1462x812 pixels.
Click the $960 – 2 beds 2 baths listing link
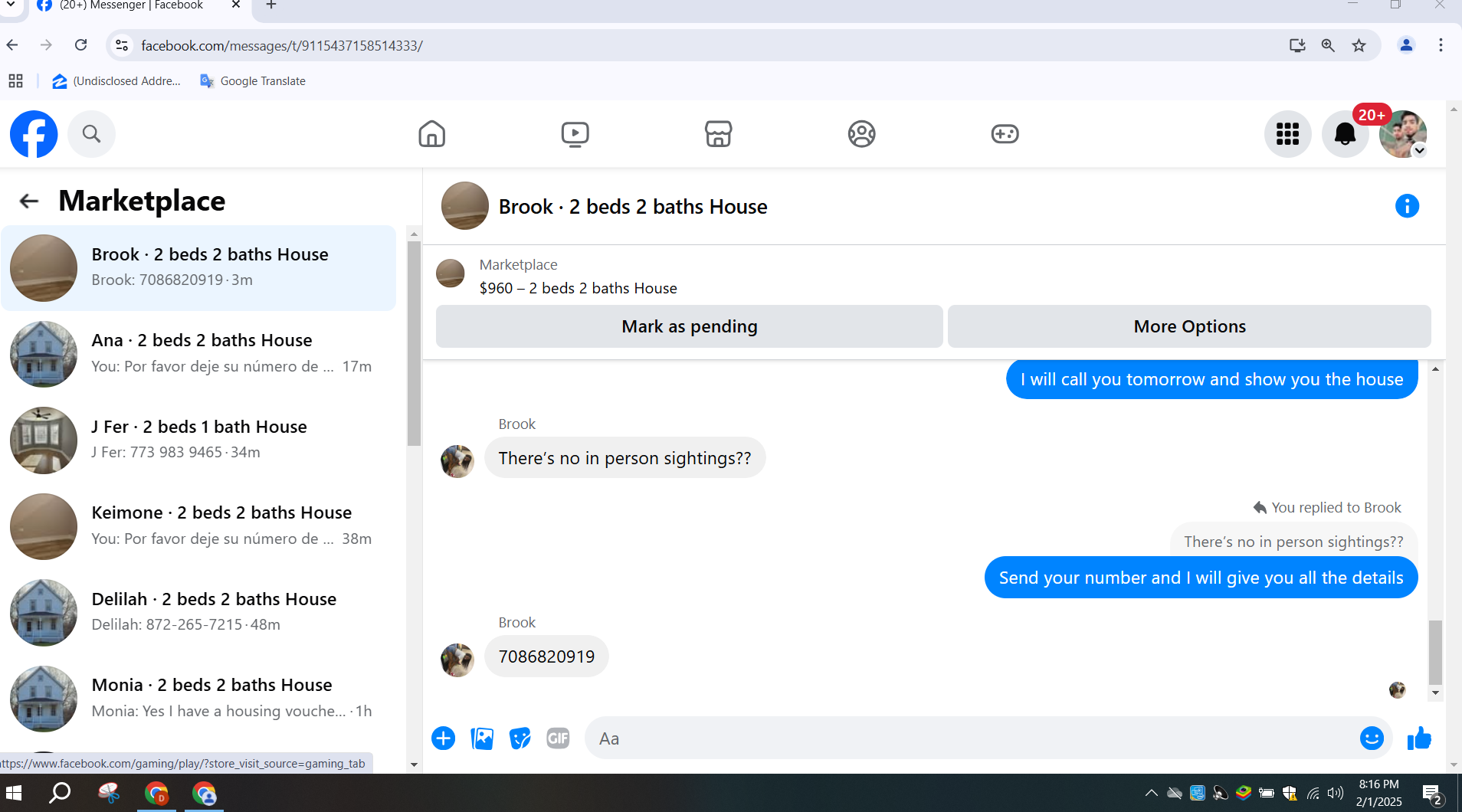578,289
